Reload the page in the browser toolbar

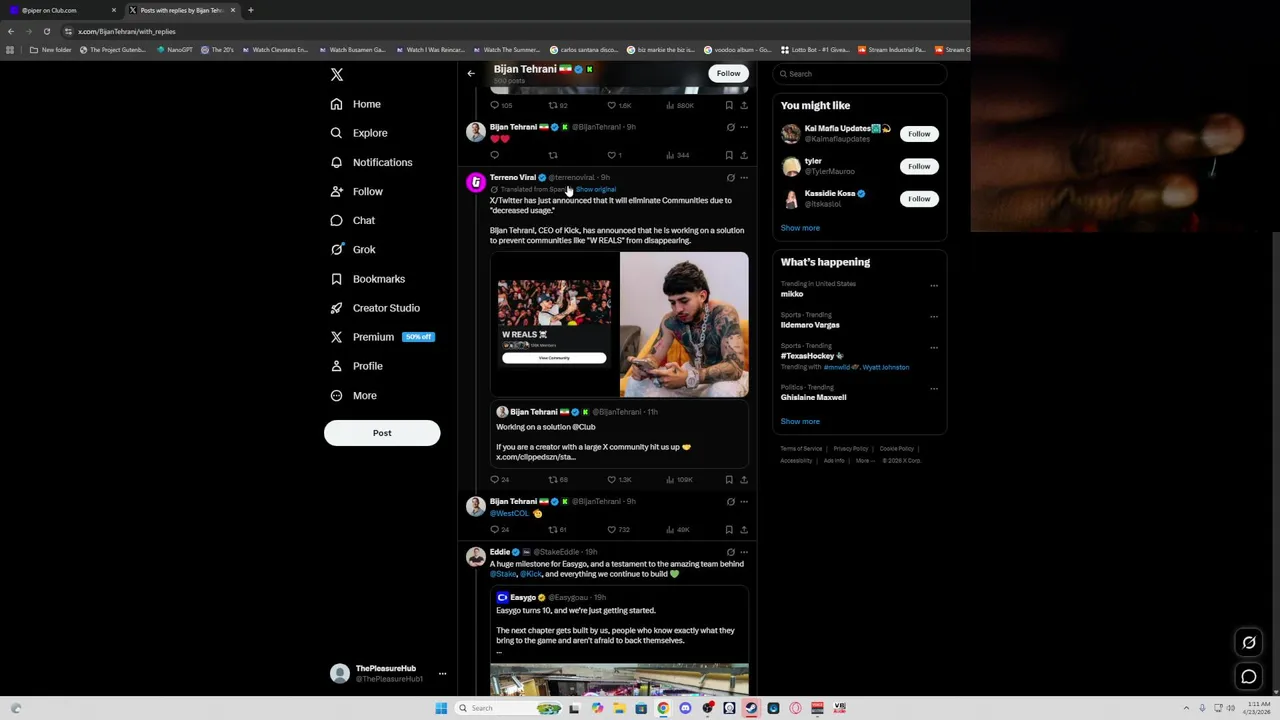tap(46, 31)
